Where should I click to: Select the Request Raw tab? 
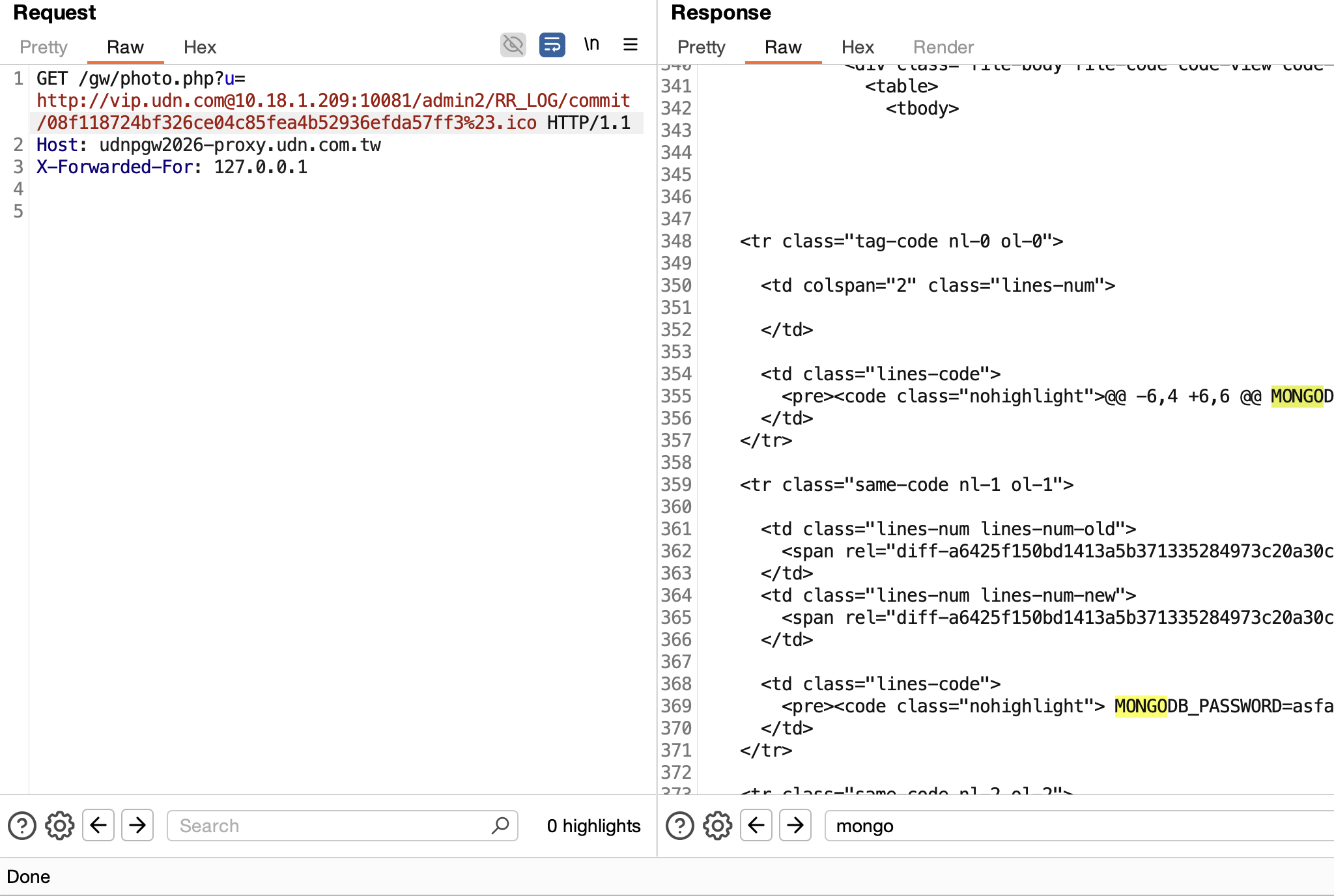[125, 47]
